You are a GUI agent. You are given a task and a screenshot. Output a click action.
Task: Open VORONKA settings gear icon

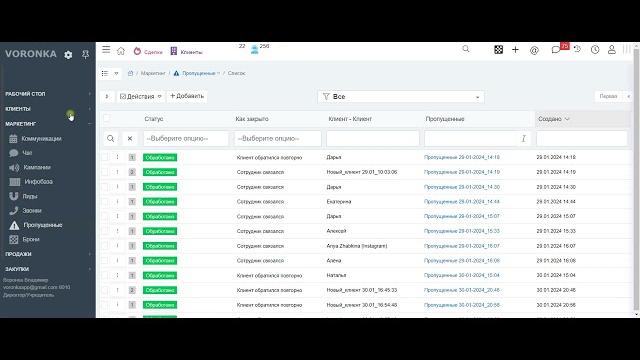coord(68,54)
